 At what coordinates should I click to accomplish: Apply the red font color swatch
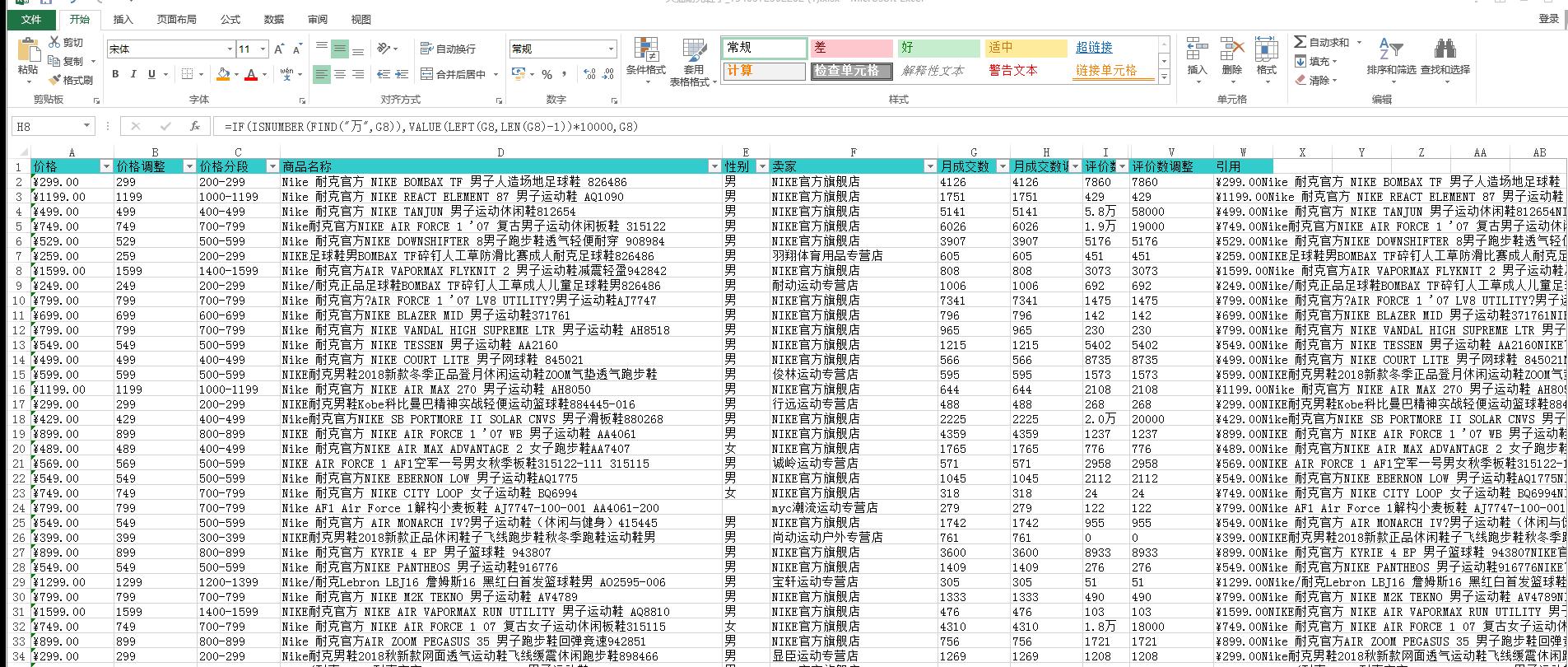click(x=251, y=74)
